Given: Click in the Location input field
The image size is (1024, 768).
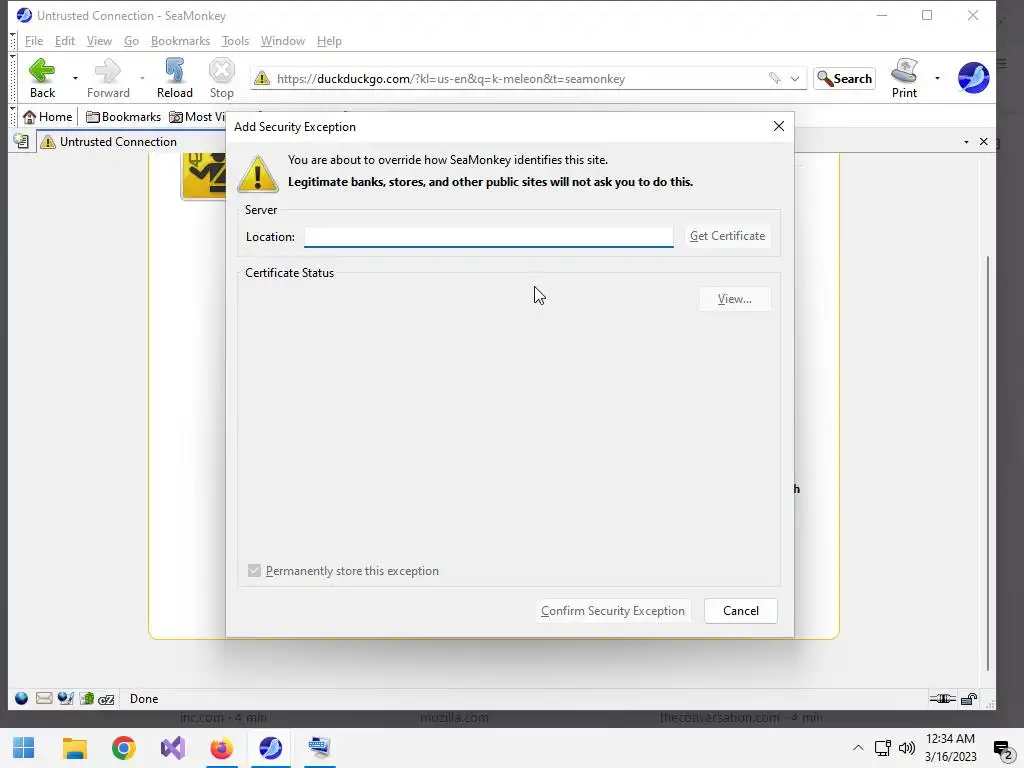Looking at the screenshot, I should pyautogui.click(x=488, y=236).
